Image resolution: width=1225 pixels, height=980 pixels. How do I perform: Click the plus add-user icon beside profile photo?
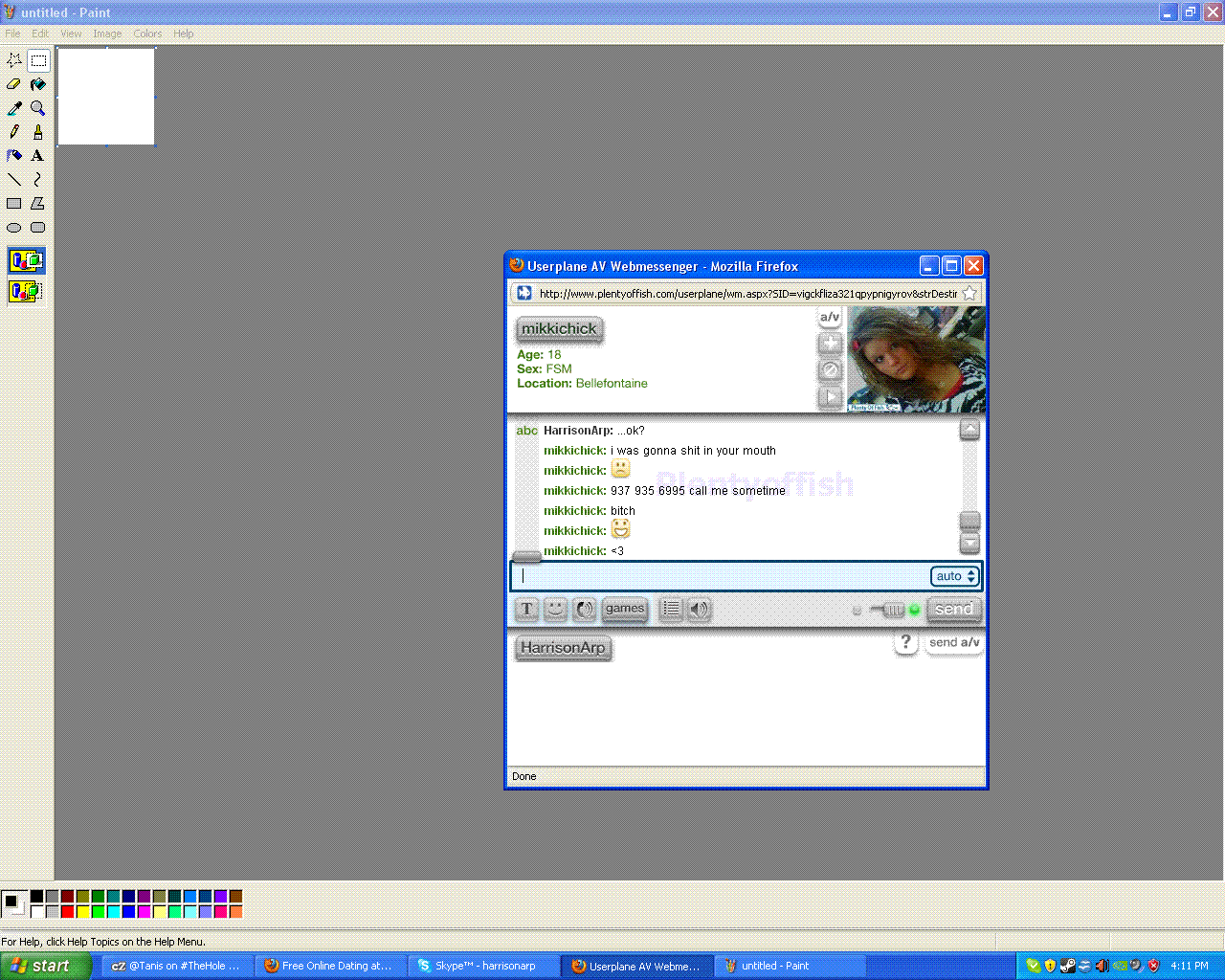pyautogui.click(x=830, y=343)
